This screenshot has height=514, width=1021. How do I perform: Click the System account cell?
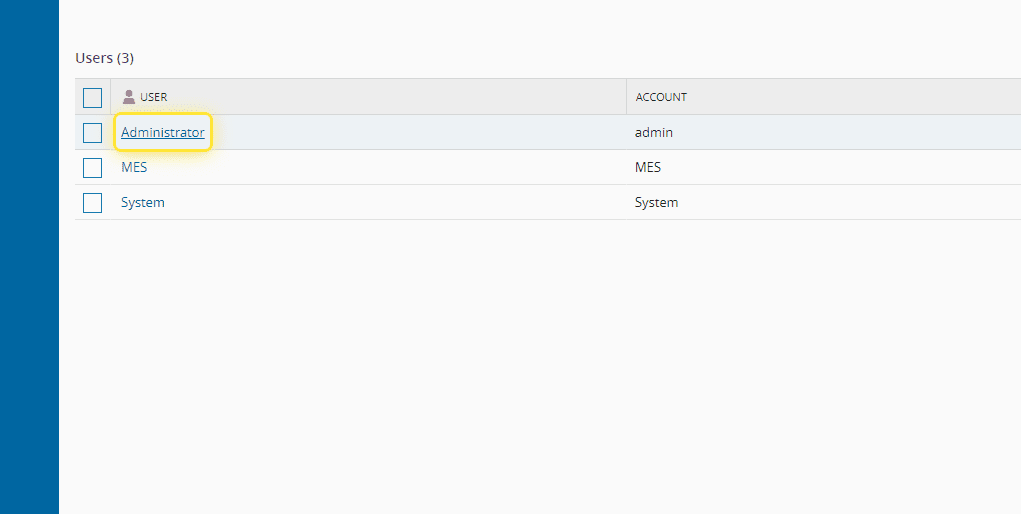[x=656, y=202]
